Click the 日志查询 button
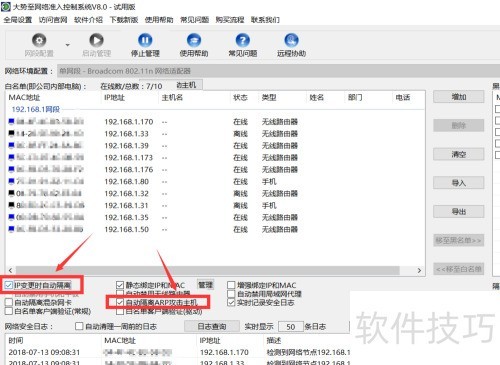Screen dimensions: 500x365 [212, 327]
